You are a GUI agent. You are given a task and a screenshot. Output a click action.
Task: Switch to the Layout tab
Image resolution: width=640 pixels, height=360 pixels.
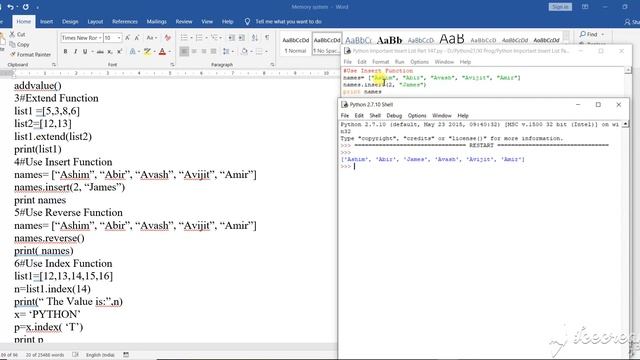point(95,22)
